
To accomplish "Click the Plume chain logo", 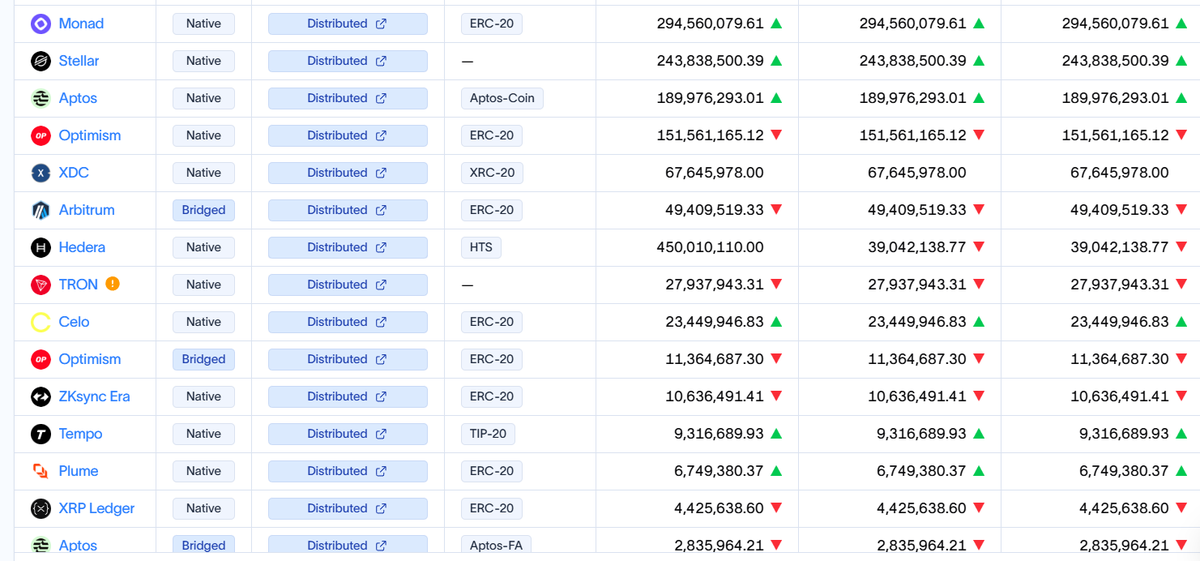I will [x=41, y=471].
